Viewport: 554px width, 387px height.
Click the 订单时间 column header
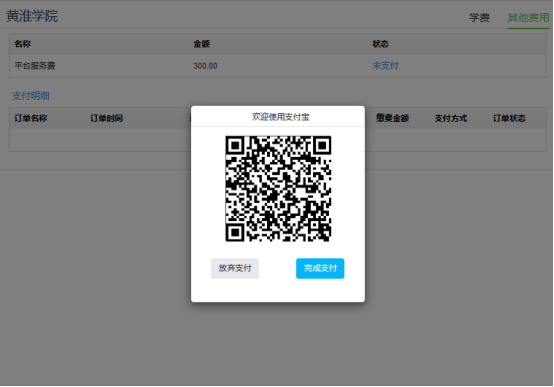[106, 118]
